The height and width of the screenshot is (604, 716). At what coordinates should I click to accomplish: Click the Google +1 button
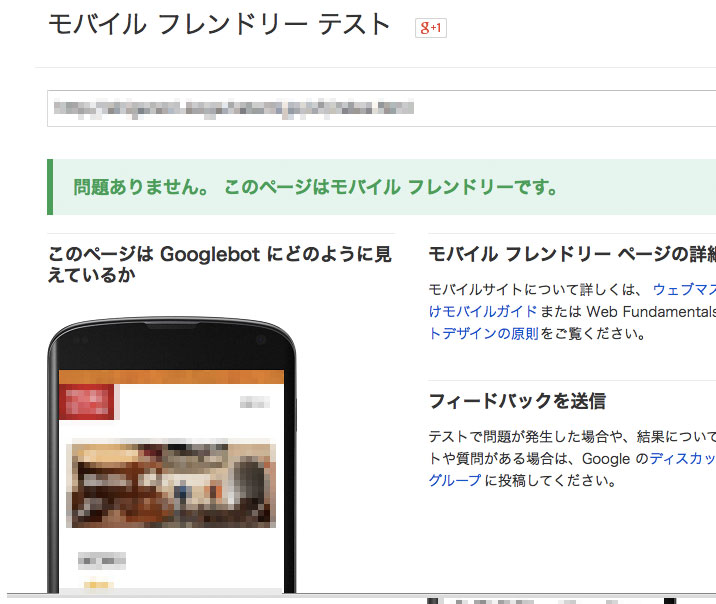(431, 28)
